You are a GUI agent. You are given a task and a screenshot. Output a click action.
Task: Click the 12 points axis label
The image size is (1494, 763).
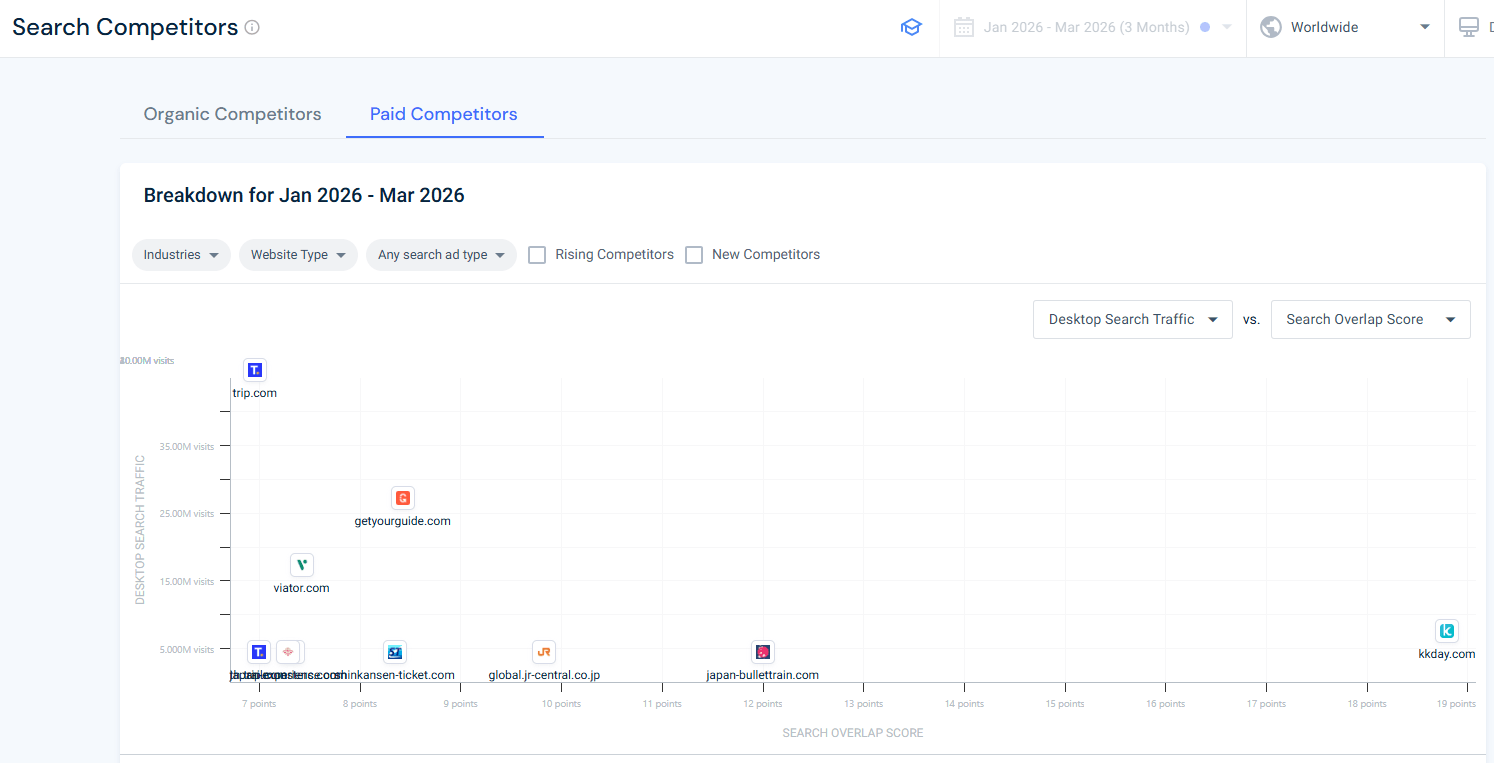coord(763,704)
